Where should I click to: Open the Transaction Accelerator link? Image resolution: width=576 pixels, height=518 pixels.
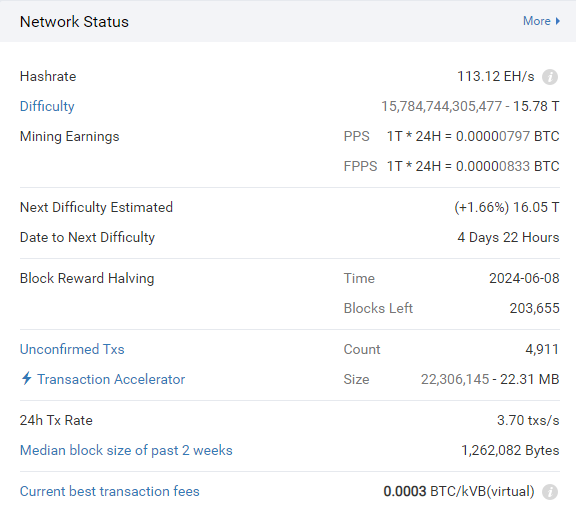pos(111,379)
